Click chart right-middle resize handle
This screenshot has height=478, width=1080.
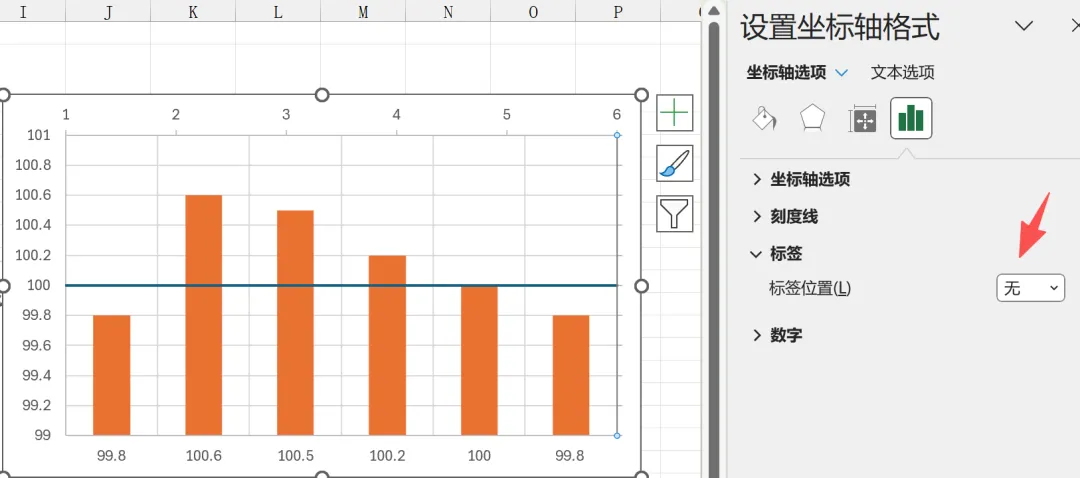641,286
